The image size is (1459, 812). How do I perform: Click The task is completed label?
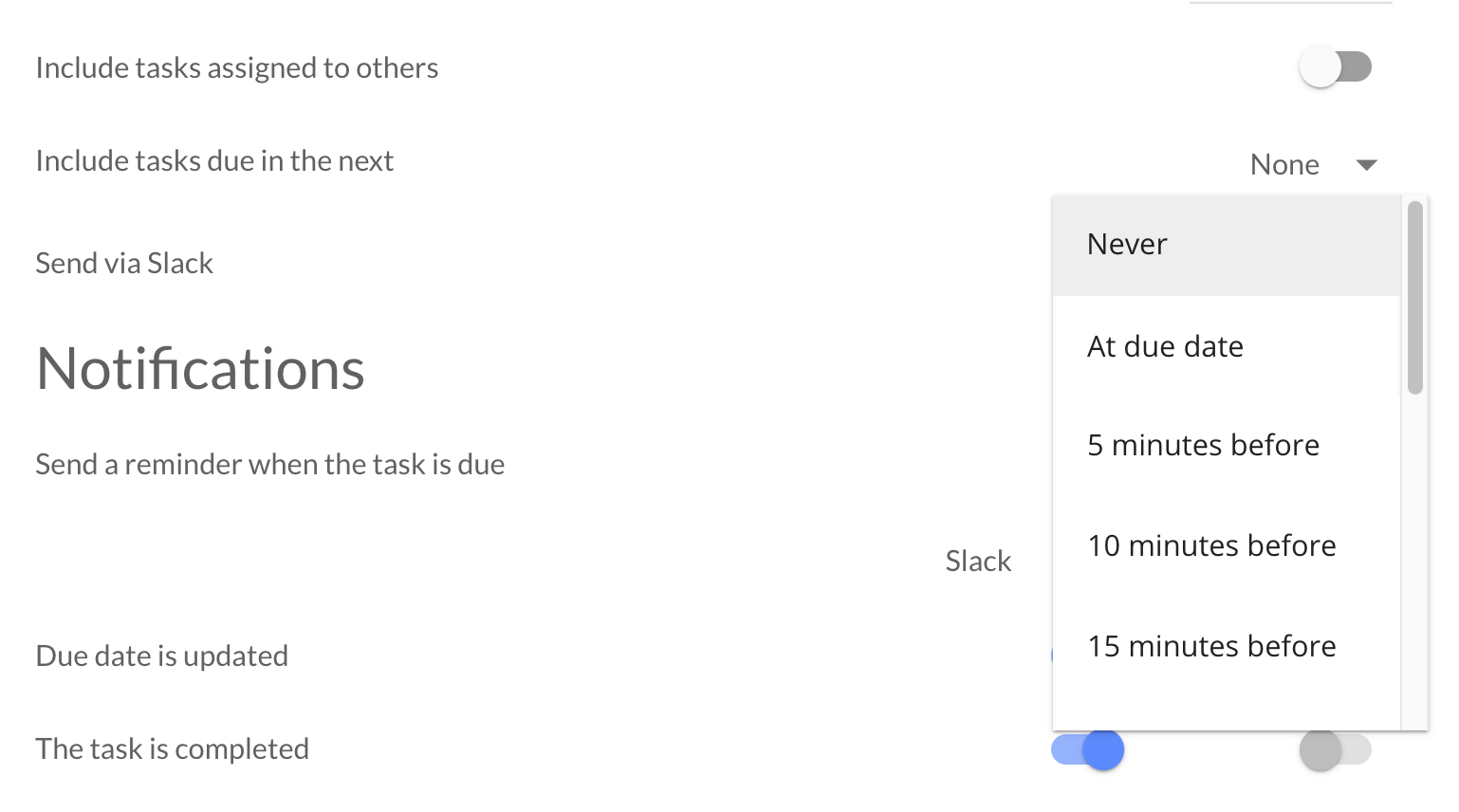pos(173,748)
